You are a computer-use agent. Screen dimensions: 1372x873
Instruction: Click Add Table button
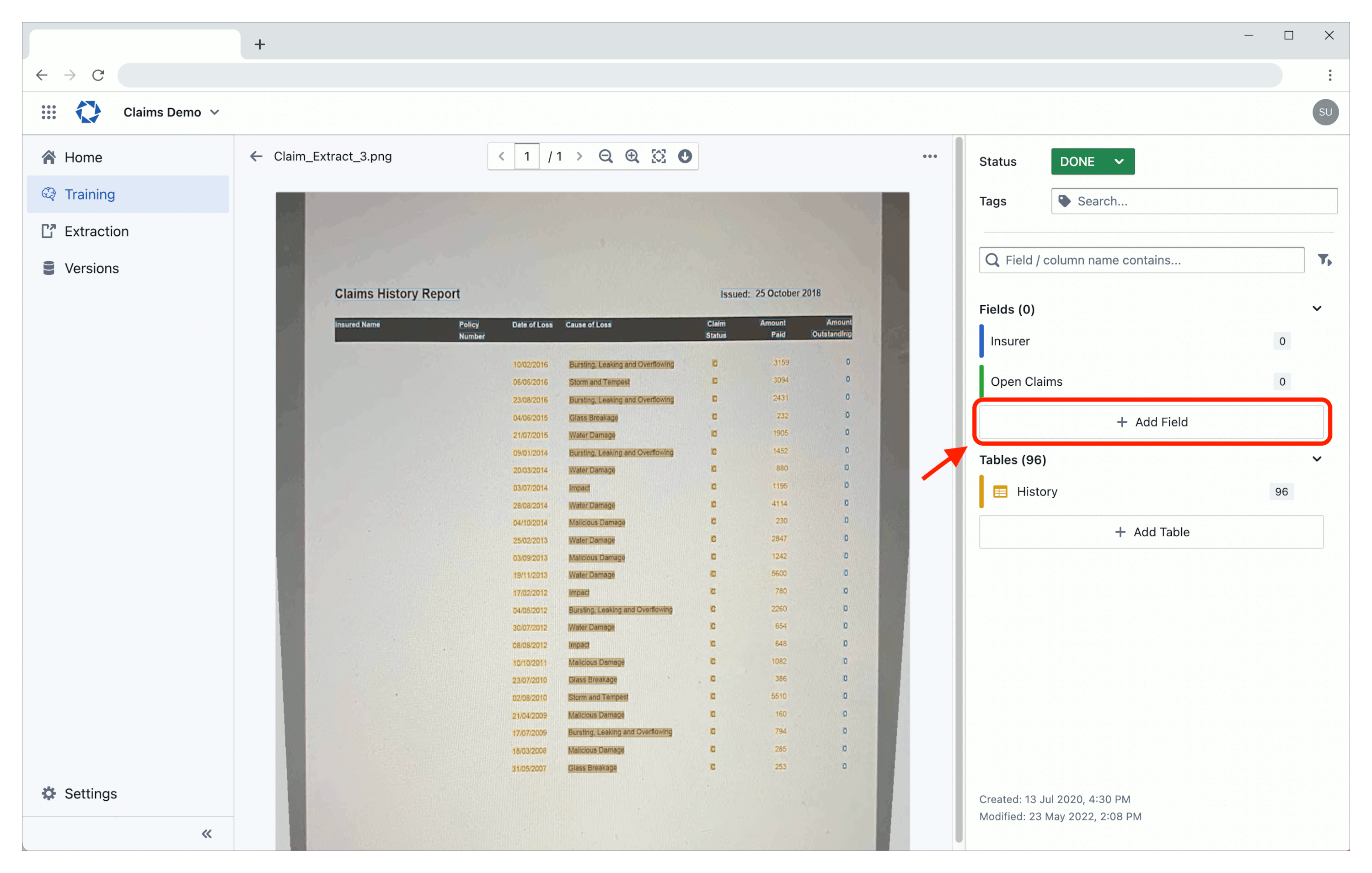click(x=1153, y=531)
